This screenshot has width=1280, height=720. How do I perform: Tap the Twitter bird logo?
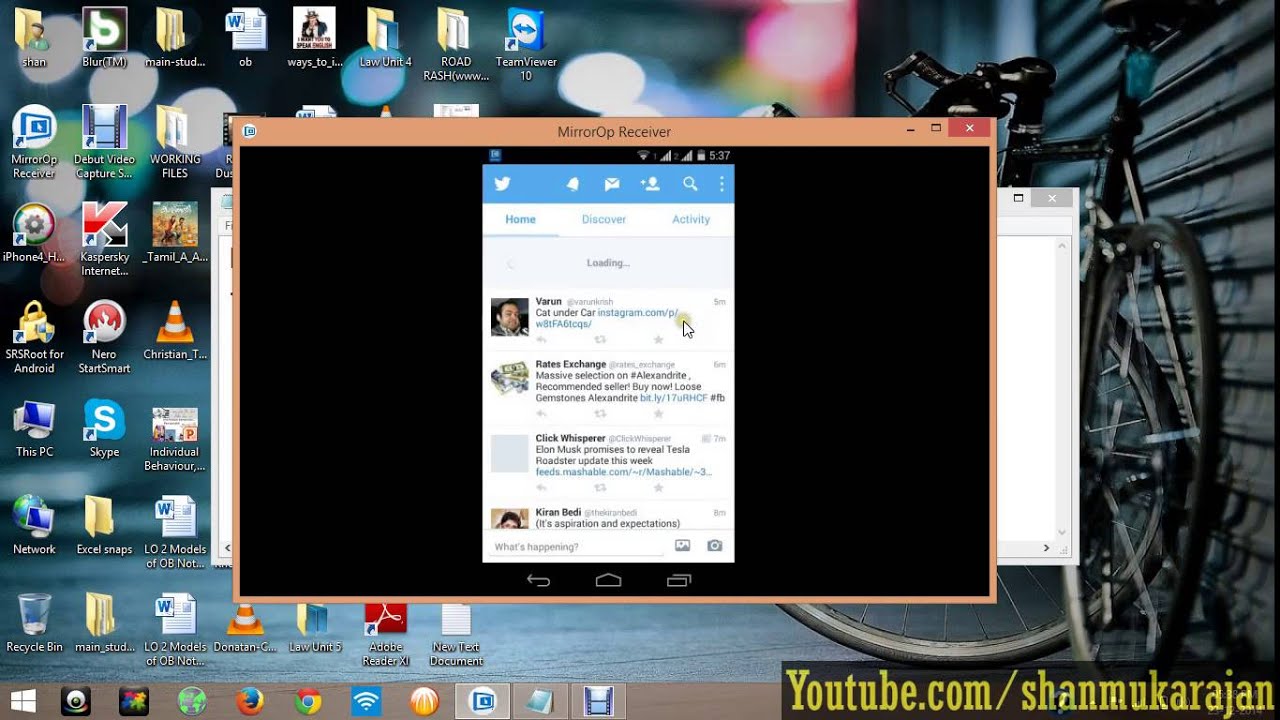click(x=502, y=184)
